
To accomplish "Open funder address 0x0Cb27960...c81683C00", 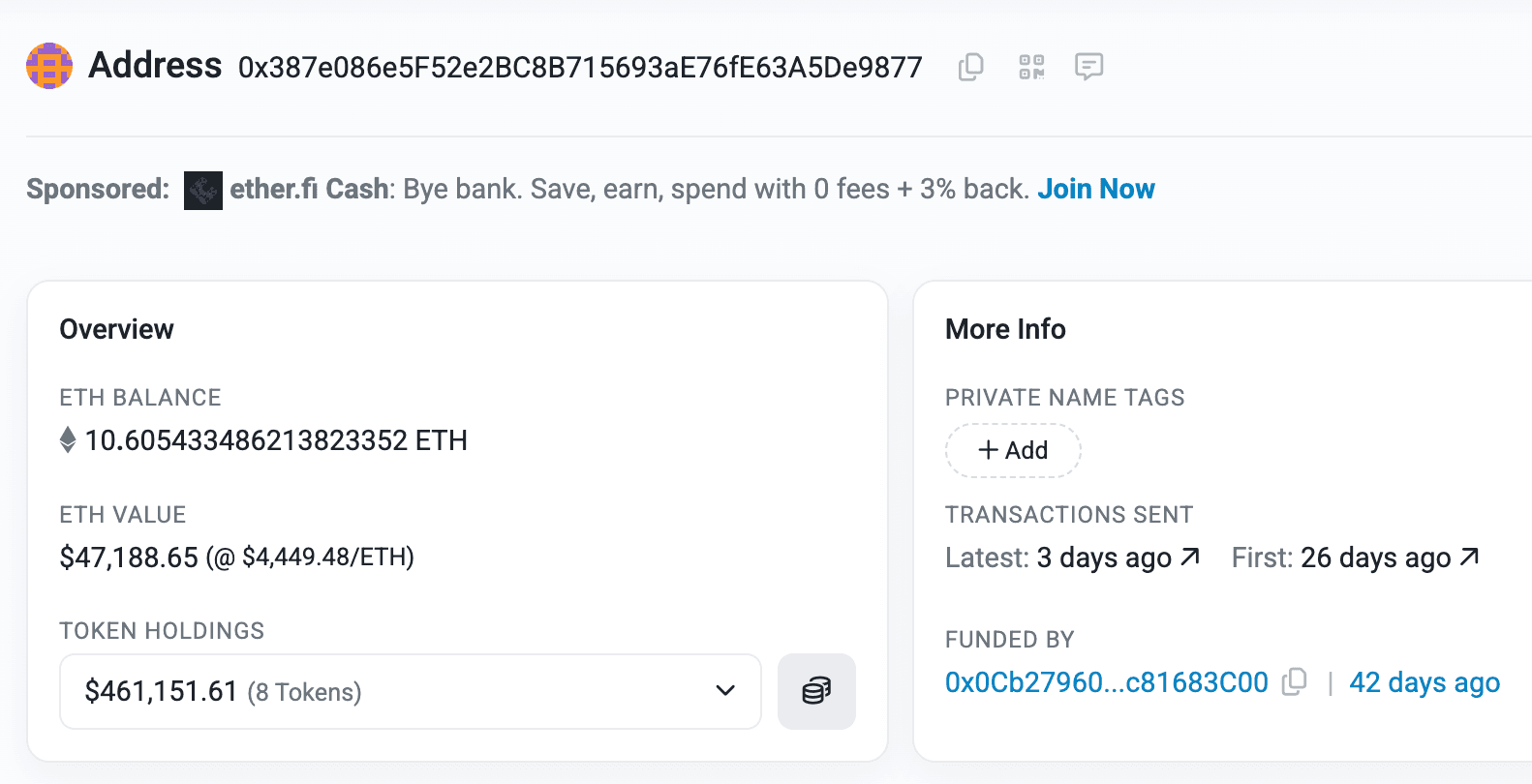I will point(1107,682).
